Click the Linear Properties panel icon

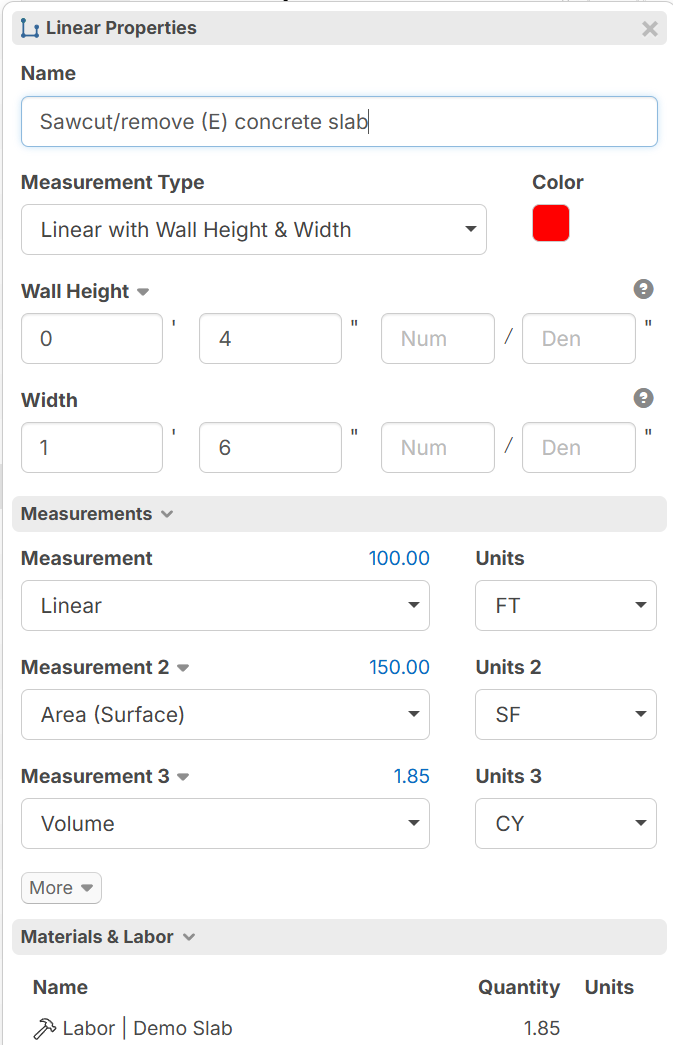coord(30,28)
